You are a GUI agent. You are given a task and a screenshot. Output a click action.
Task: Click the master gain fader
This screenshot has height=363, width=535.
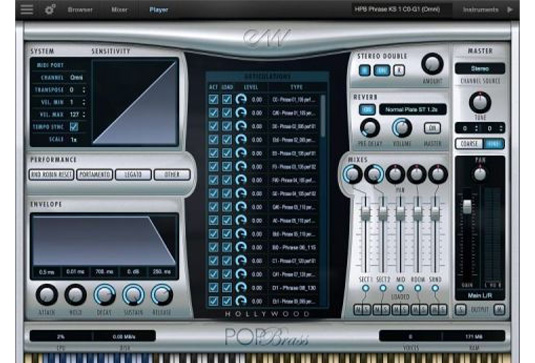click(467, 206)
